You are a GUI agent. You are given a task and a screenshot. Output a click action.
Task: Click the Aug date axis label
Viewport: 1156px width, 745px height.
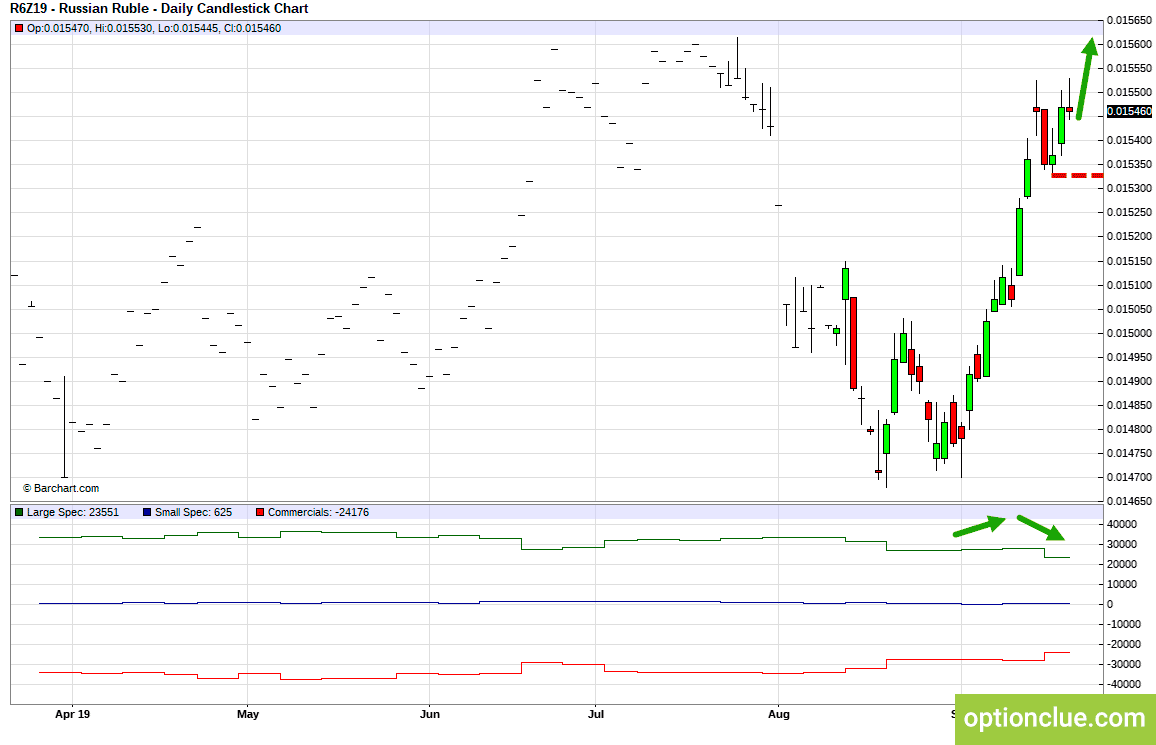(x=779, y=714)
